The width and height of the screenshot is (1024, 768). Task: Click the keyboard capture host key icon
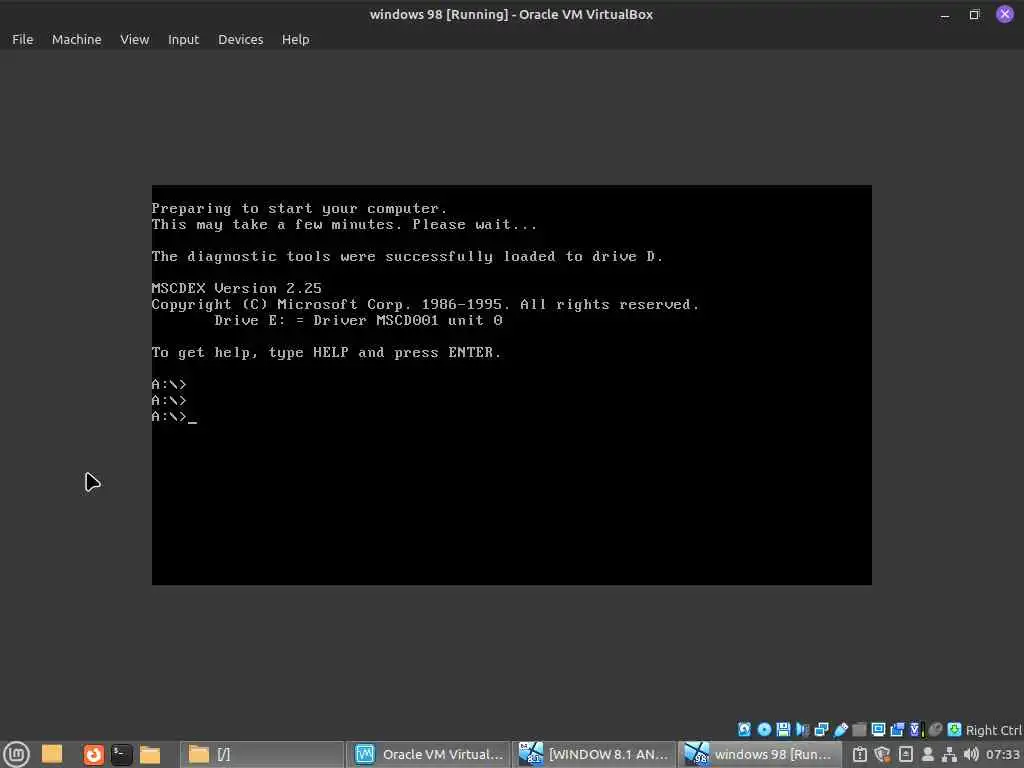(x=954, y=729)
